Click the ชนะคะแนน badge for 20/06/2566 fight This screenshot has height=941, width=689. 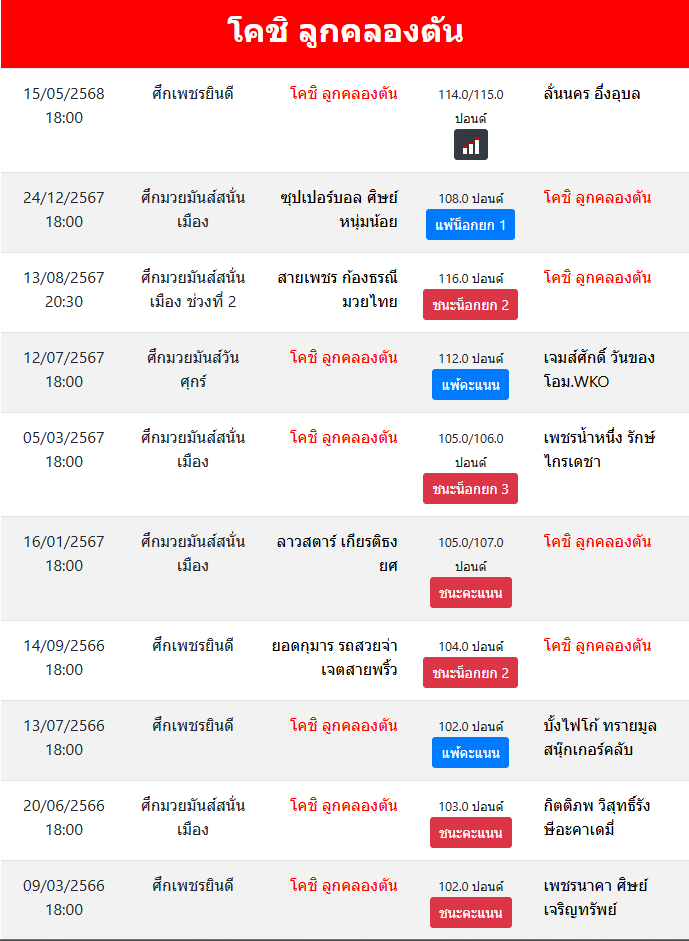click(x=471, y=832)
